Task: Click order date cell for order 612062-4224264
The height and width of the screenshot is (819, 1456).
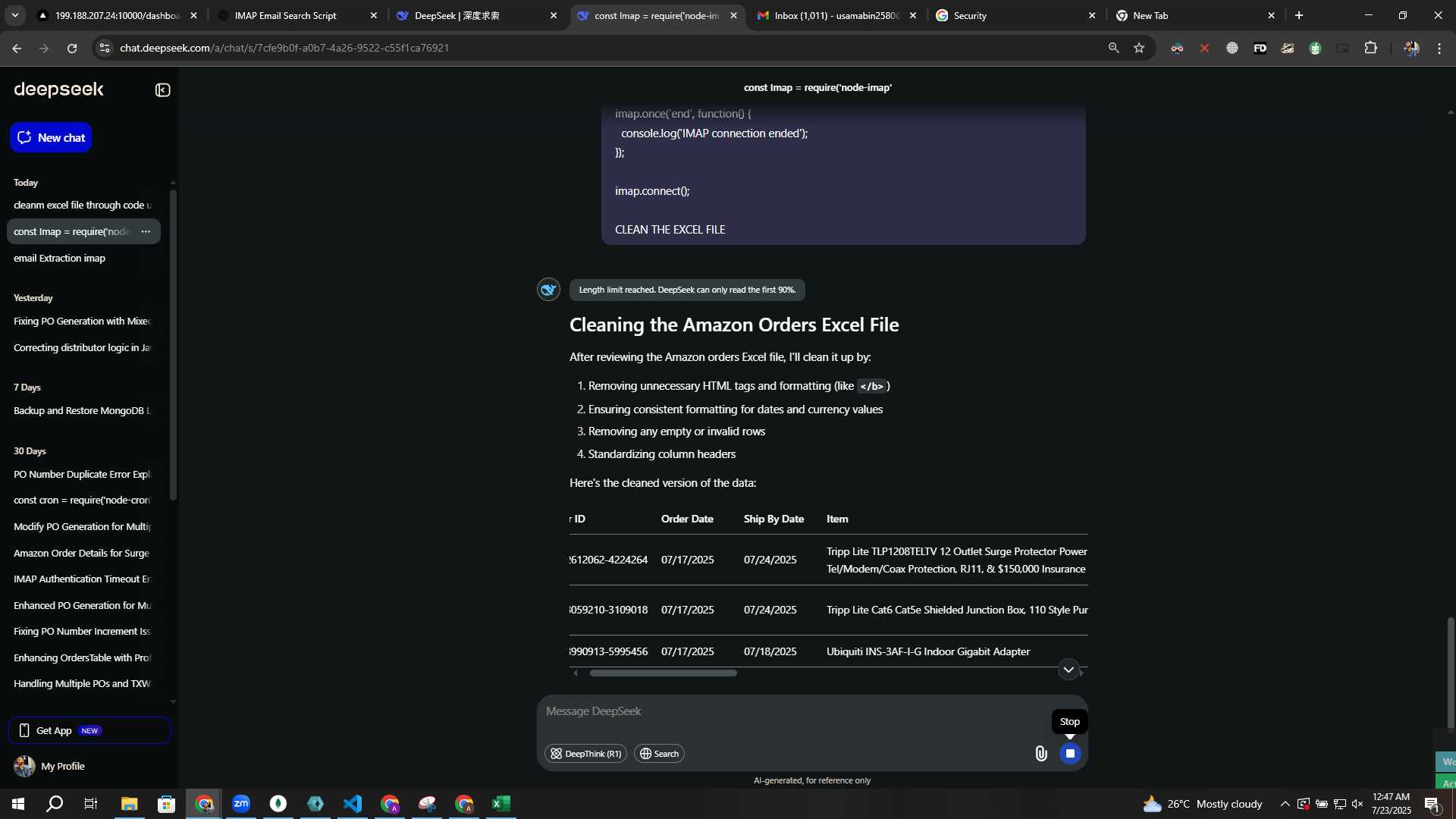Action: (x=687, y=560)
